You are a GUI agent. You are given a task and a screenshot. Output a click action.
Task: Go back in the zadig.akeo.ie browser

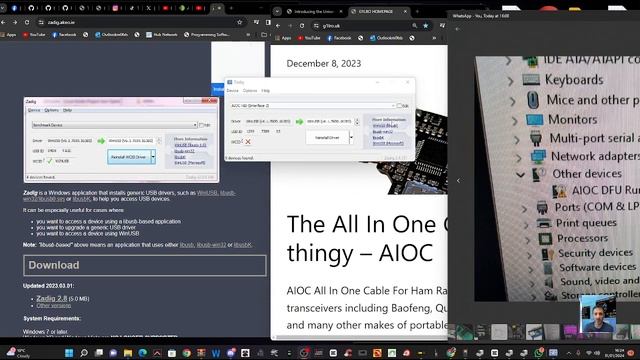pyautogui.click(x=3, y=22)
